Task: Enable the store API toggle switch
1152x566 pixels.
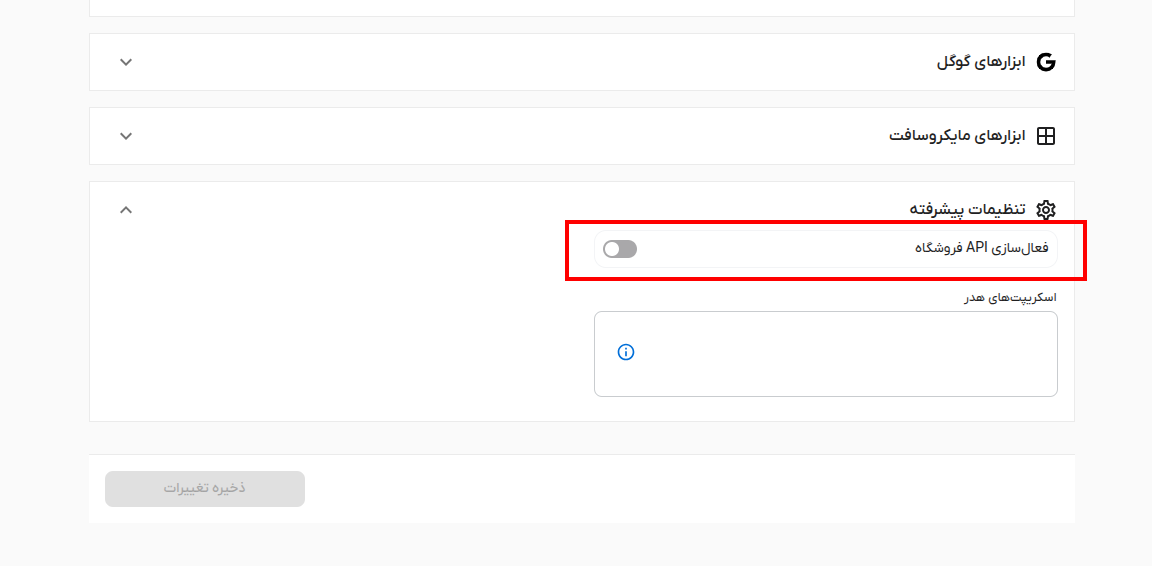Action: click(620, 249)
